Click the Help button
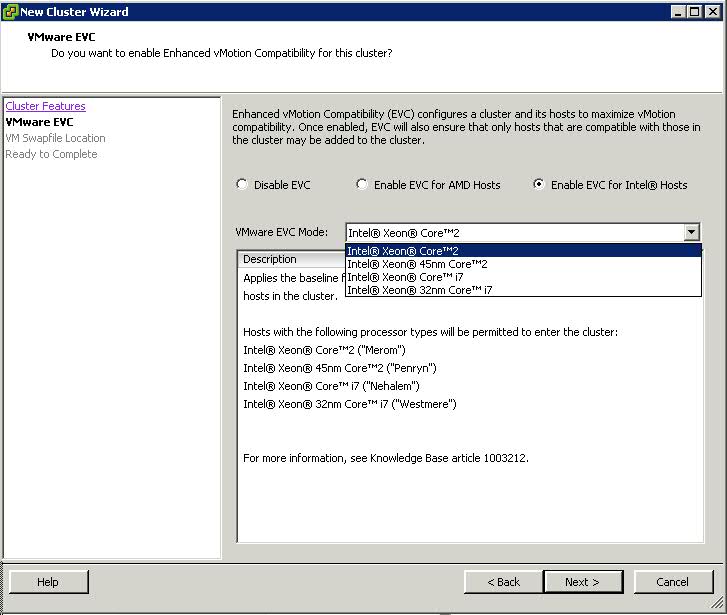The image size is (727, 615). click(48, 582)
